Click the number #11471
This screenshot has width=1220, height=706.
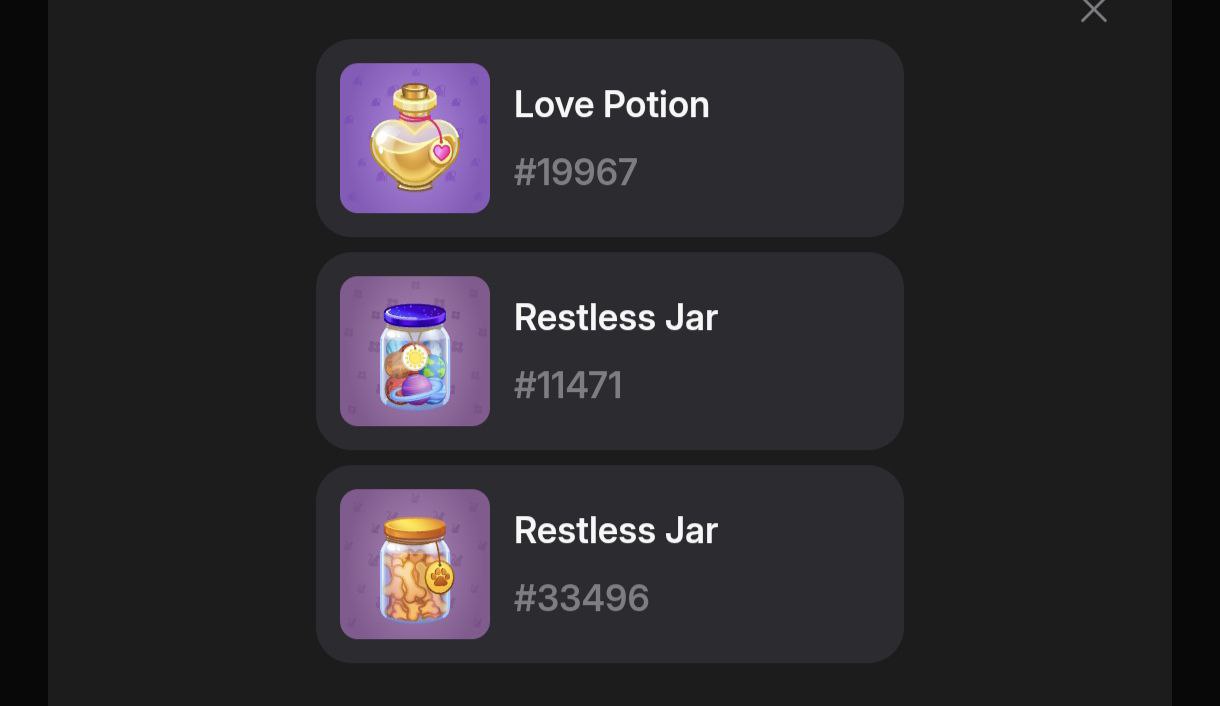coord(568,385)
